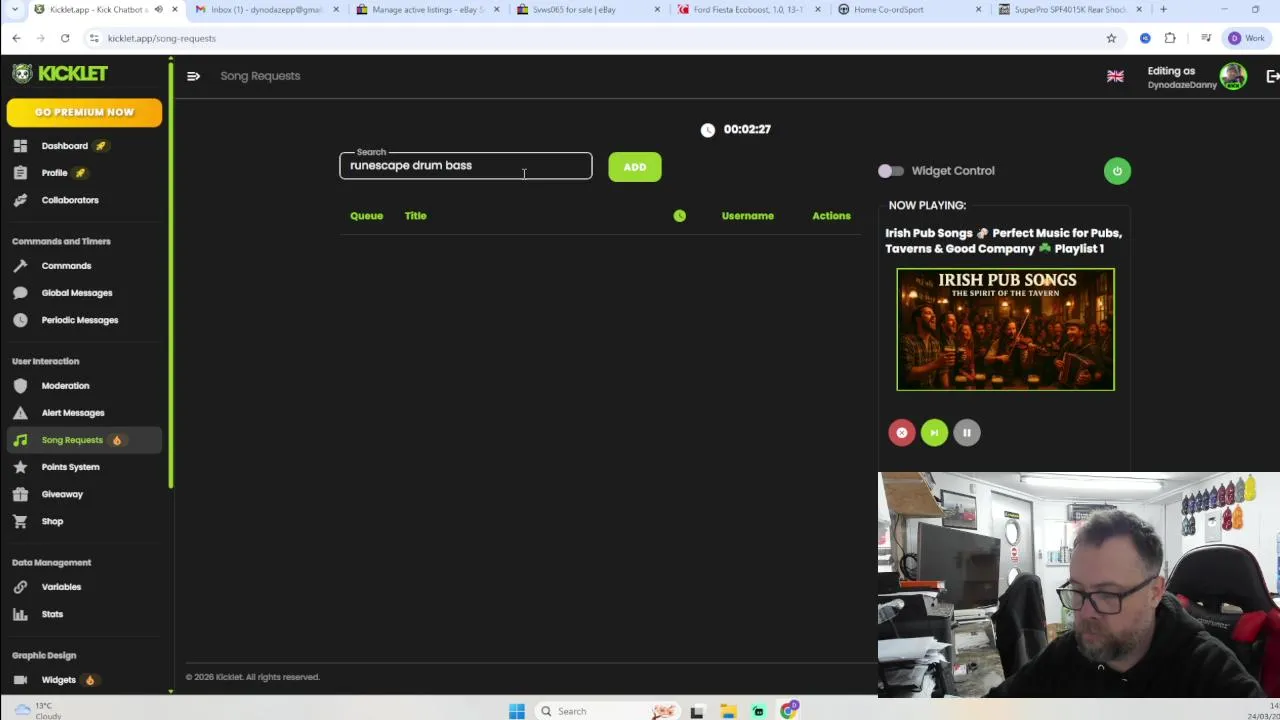The image size is (1280, 720).
Task: Switch to the Gmail Inbox browser tab
Action: point(265,10)
